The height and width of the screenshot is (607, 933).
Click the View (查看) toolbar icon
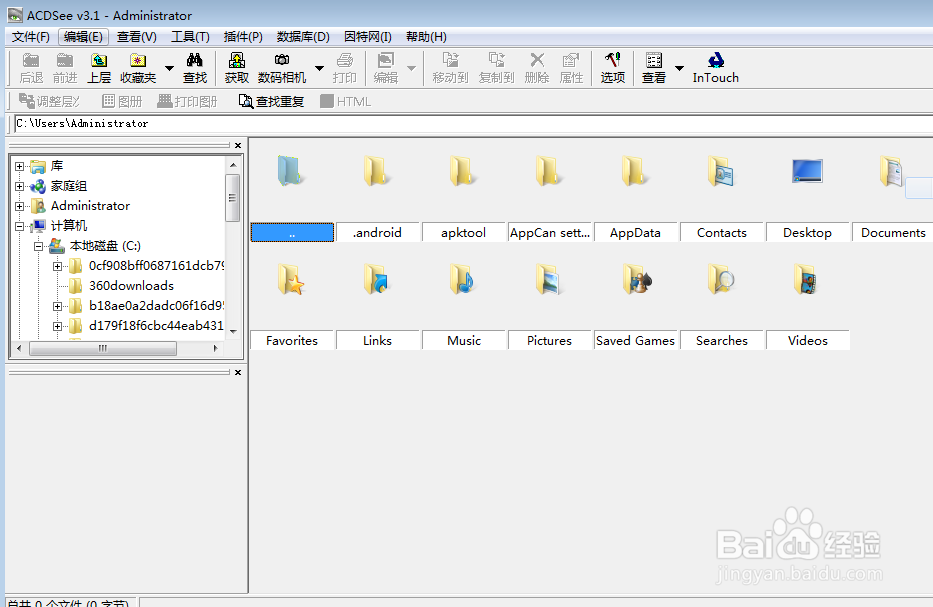coord(654,68)
